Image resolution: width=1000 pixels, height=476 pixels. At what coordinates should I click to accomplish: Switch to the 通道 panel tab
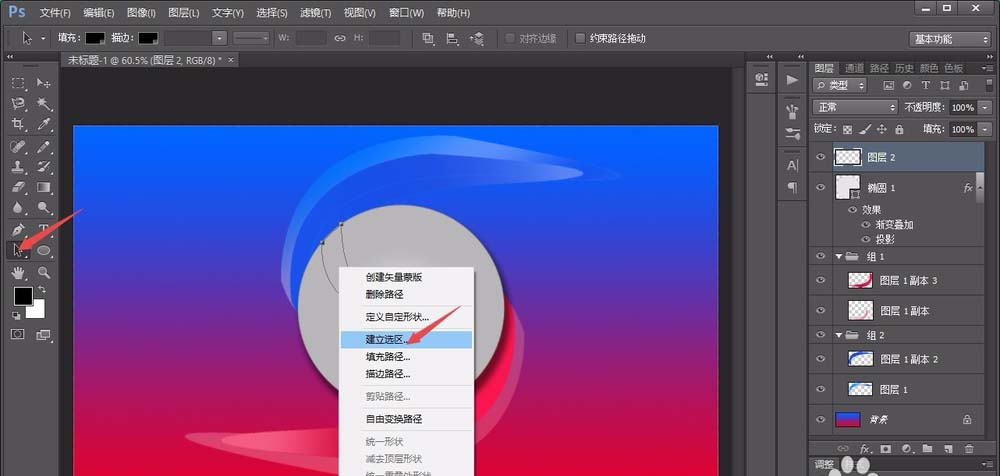(x=854, y=68)
